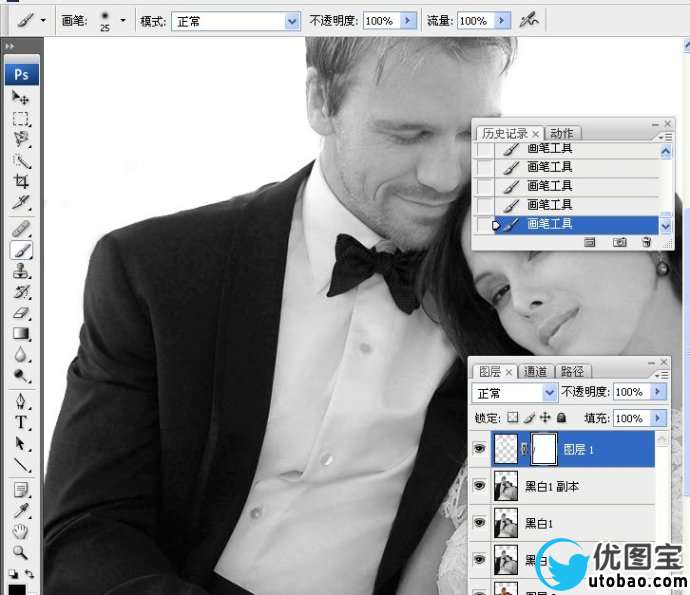Viewport: 690px width, 595px height.
Task: Select the Eraser tool
Action: click(x=20, y=313)
